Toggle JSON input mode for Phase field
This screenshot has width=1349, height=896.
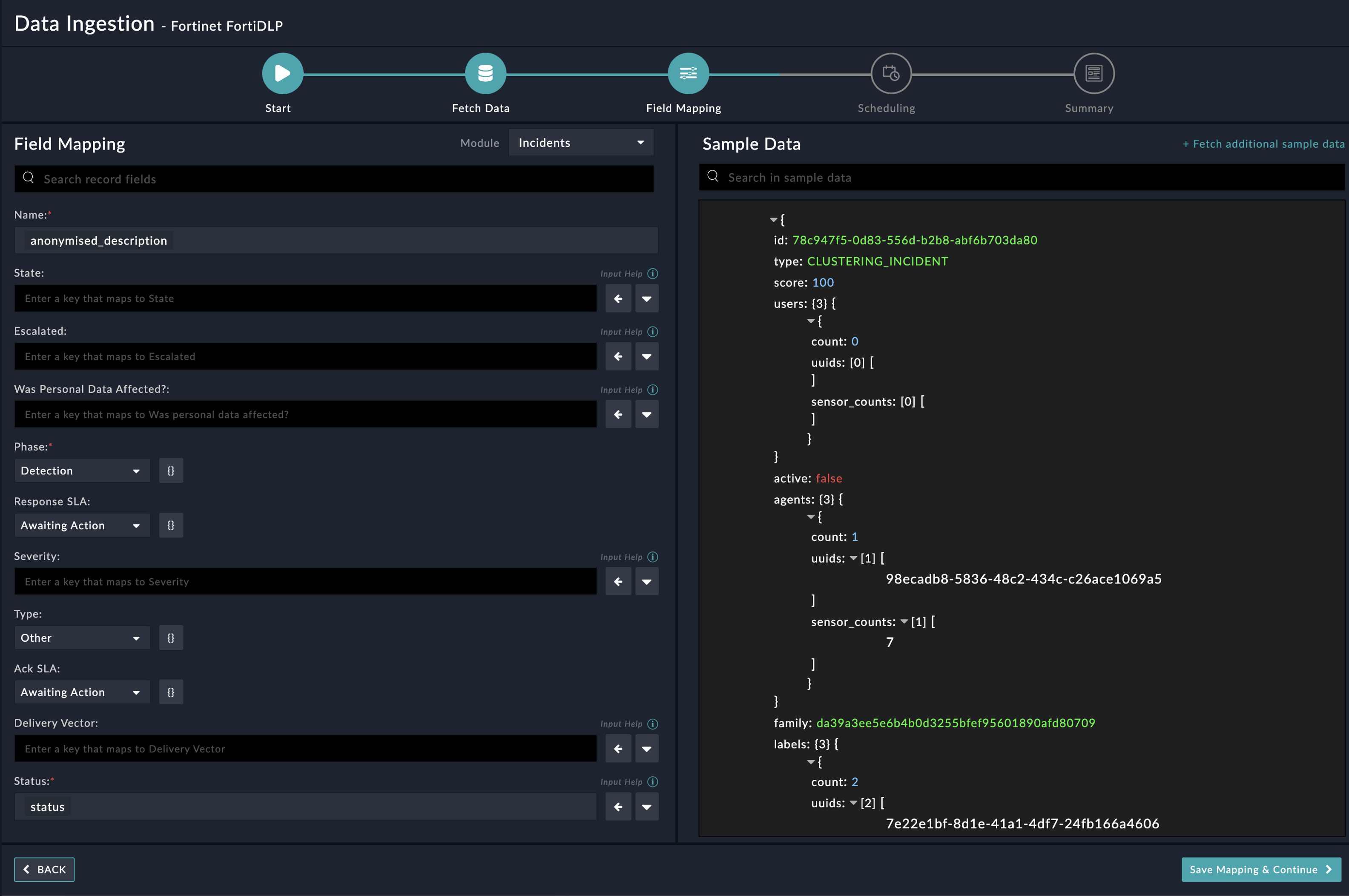(171, 470)
